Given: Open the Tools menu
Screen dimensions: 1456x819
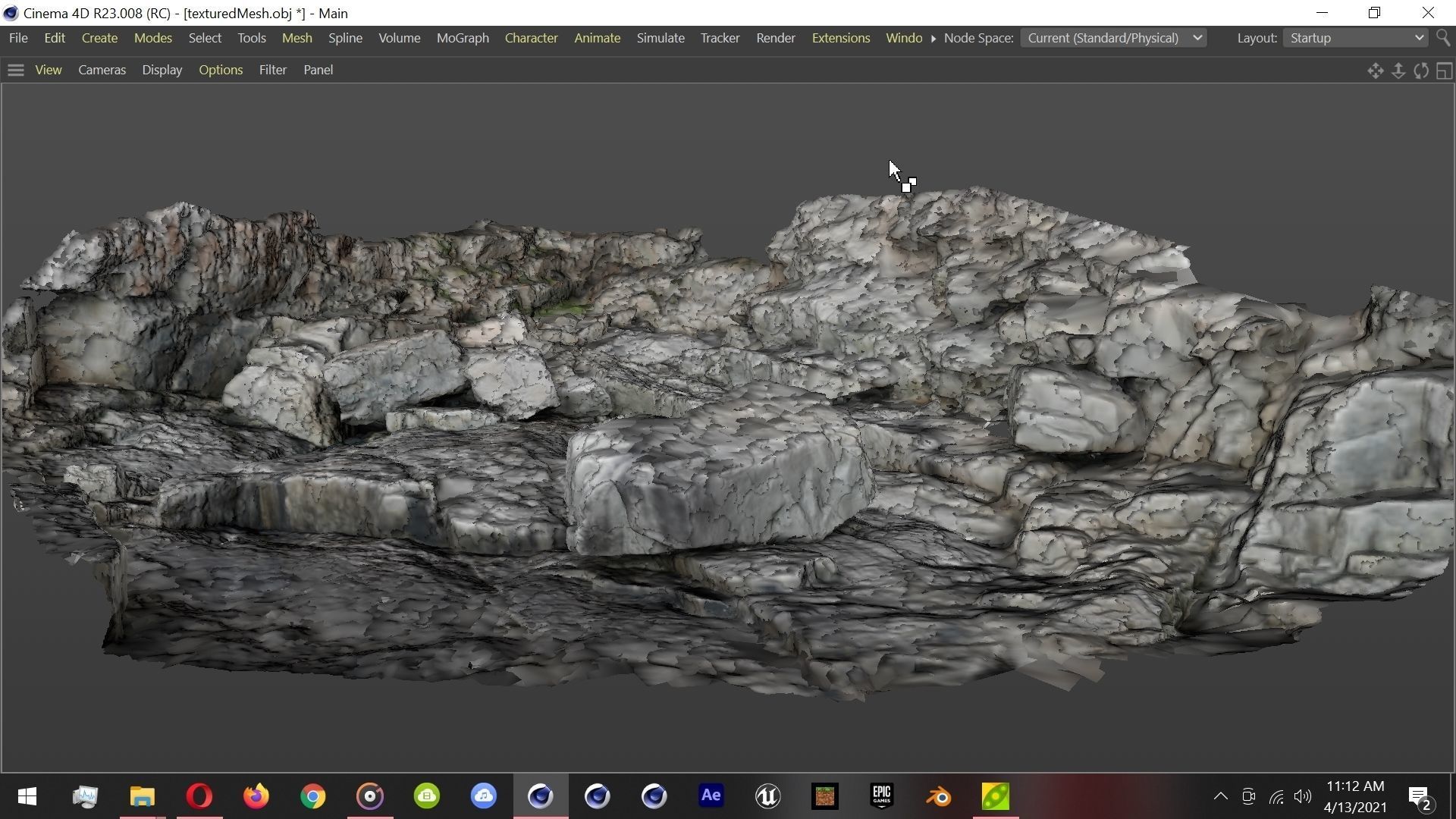Looking at the screenshot, I should coord(252,38).
